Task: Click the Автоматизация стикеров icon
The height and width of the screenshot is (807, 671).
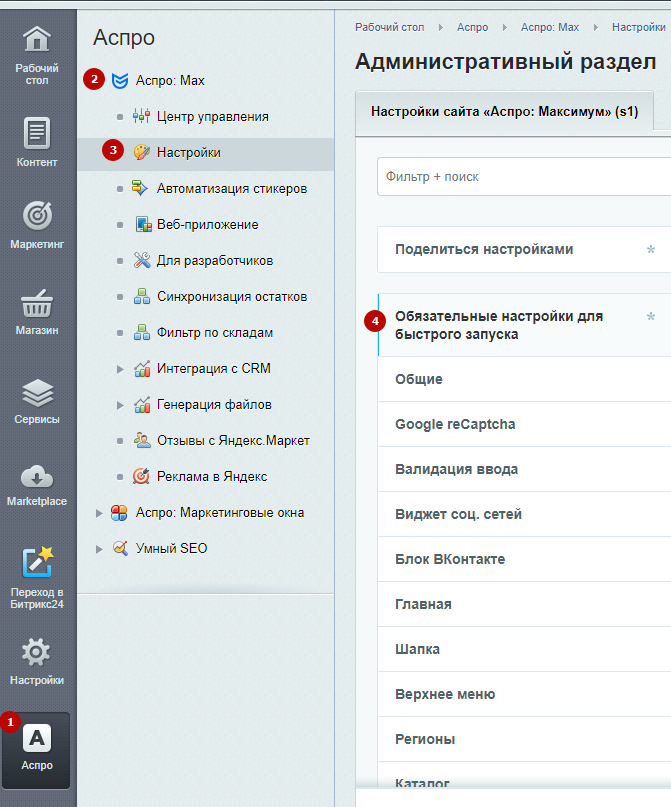Action: 140,188
